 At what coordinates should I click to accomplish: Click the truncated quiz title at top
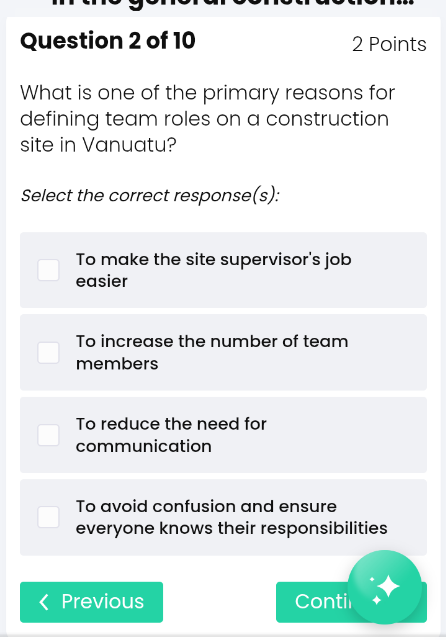coord(233,3)
